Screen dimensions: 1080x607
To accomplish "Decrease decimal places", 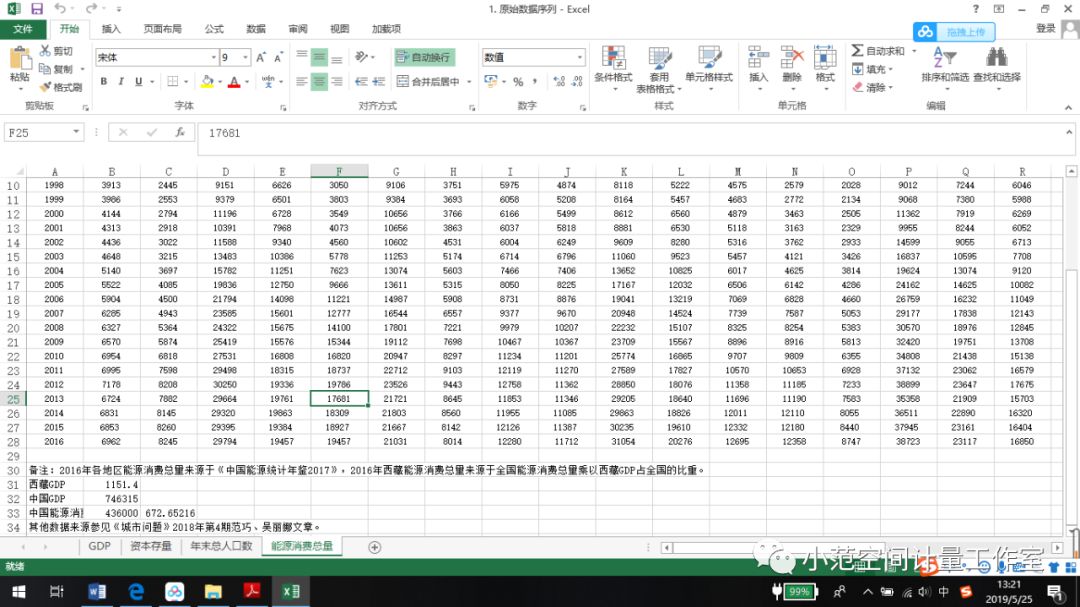I will tap(577, 81).
